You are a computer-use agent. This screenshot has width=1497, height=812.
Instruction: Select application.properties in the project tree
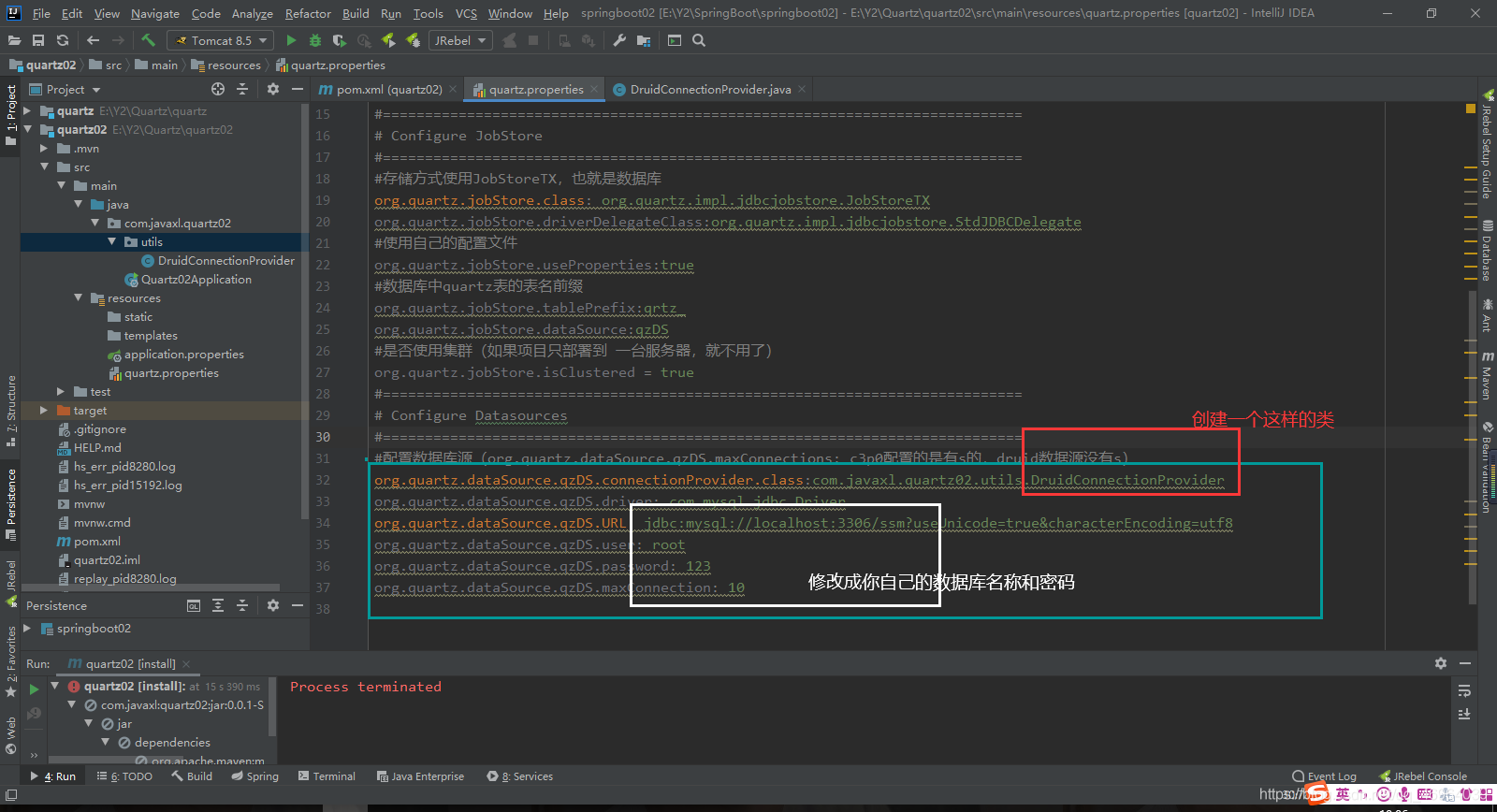[x=183, y=355]
